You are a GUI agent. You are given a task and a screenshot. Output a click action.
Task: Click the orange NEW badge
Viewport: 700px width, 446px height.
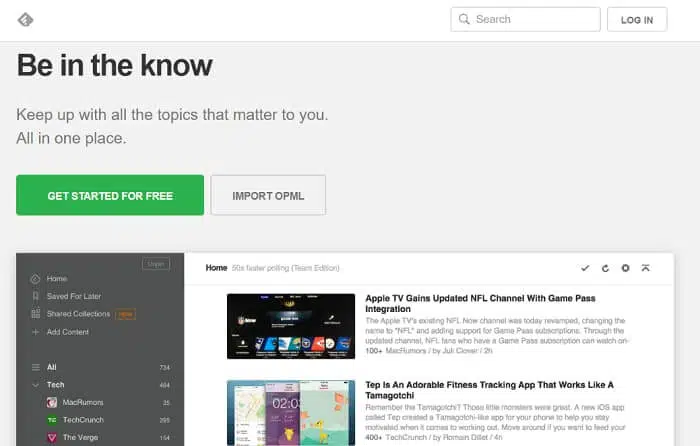(126, 314)
